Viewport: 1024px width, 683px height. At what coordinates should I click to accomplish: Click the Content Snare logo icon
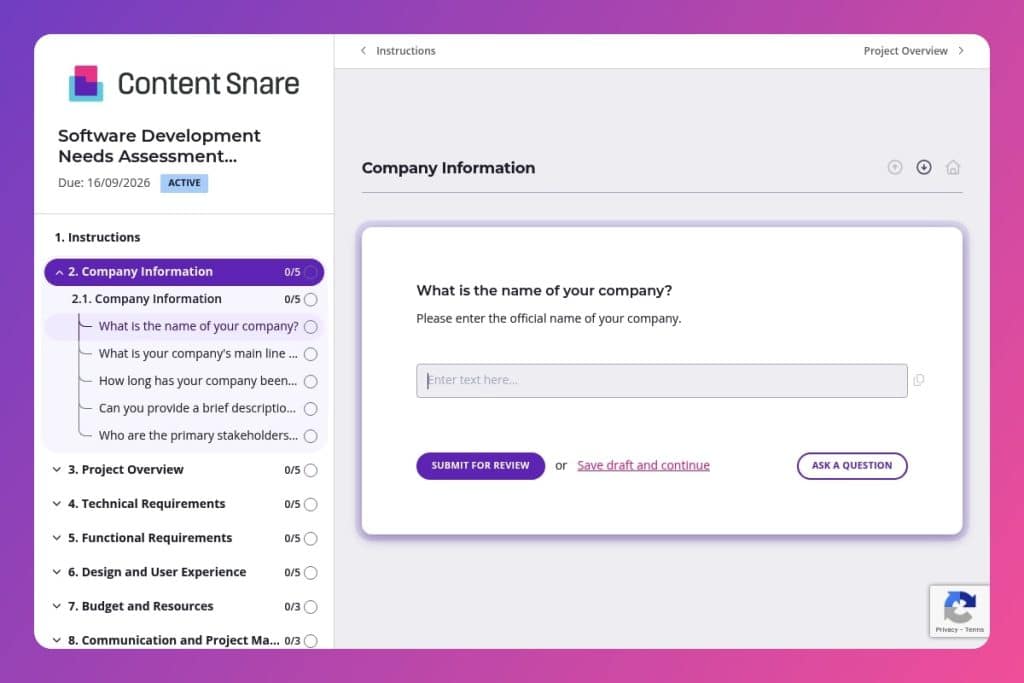pyautogui.click(x=86, y=84)
